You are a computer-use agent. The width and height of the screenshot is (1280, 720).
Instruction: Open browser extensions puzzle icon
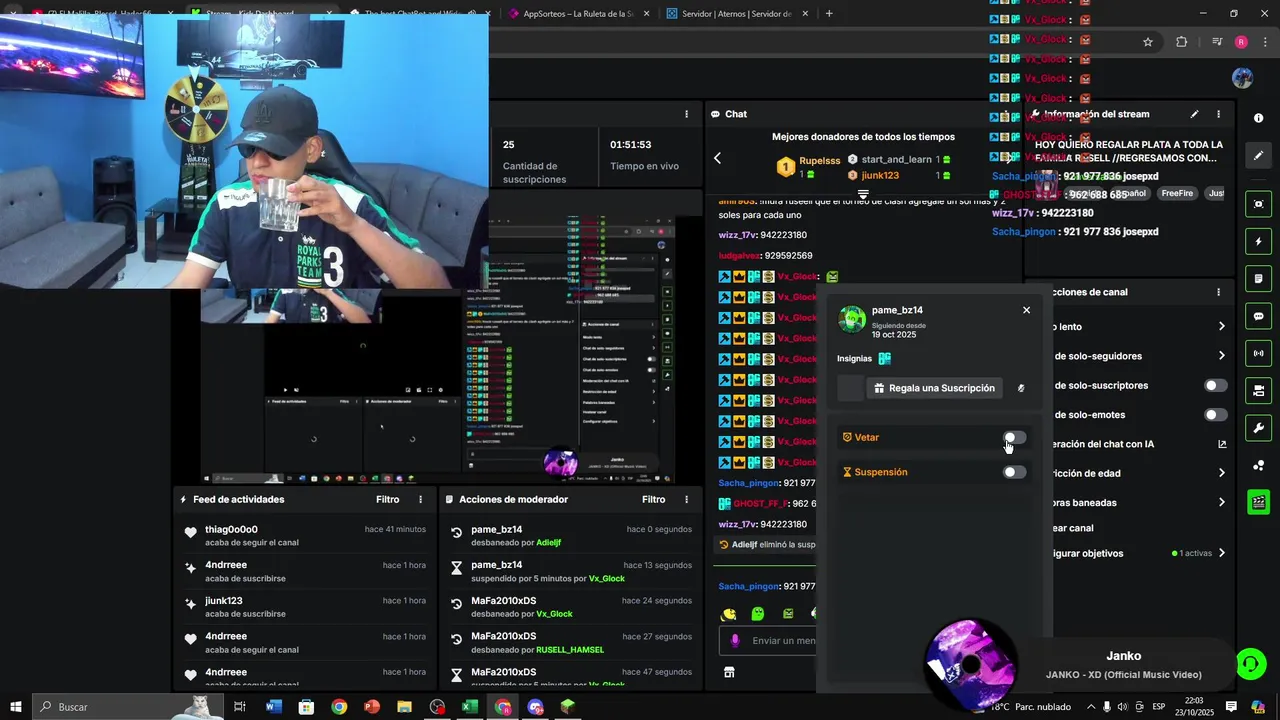click(1182, 42)
